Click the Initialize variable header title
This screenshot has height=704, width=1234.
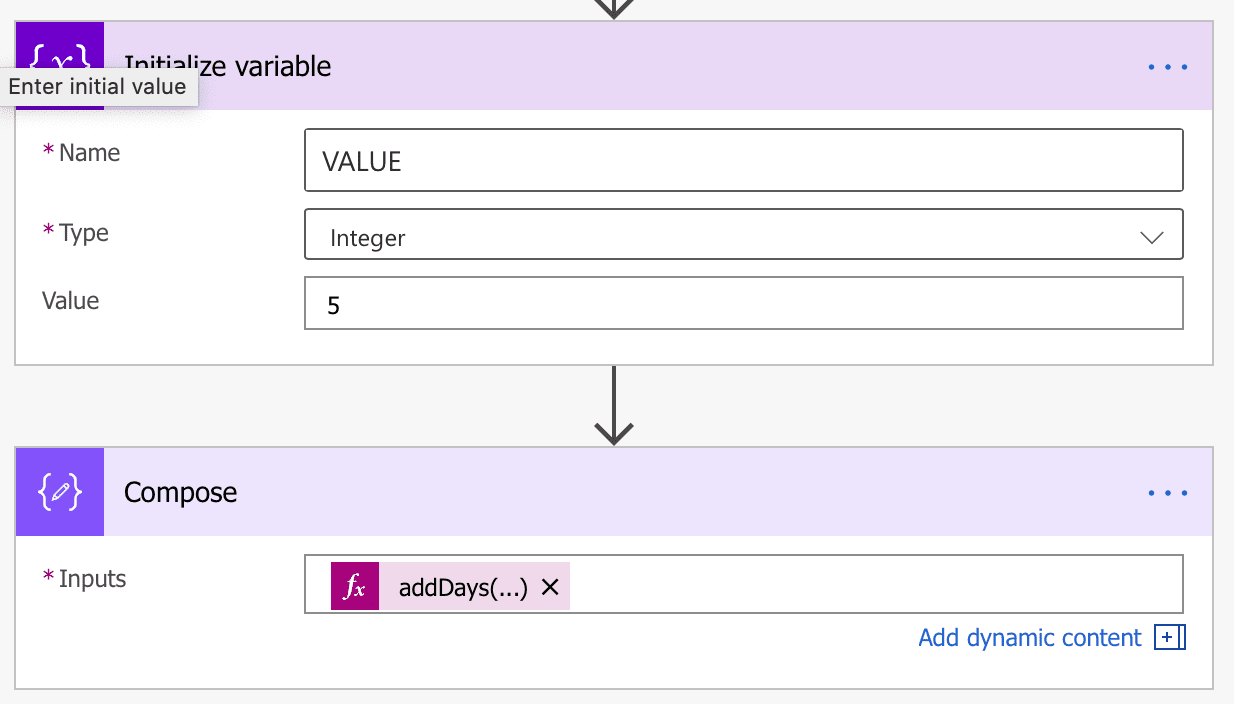tap(230, 66)
